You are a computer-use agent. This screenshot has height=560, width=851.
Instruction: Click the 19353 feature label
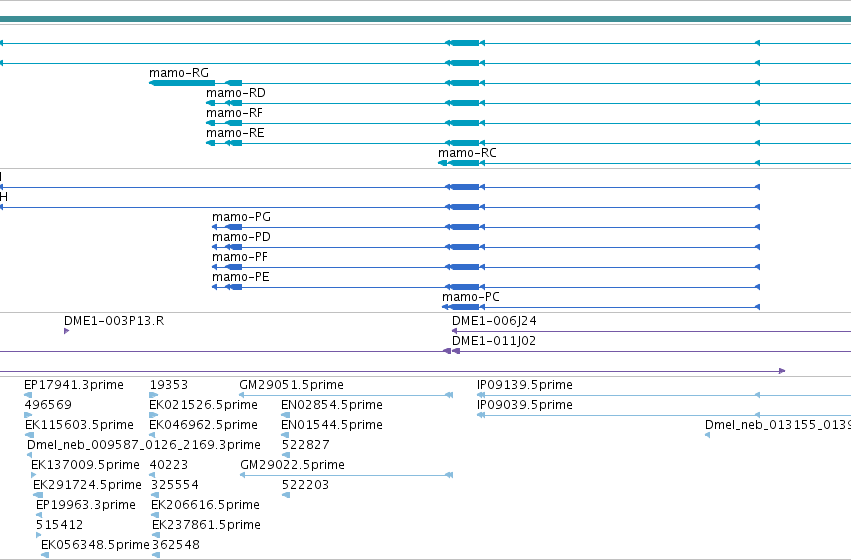[169, 385]
